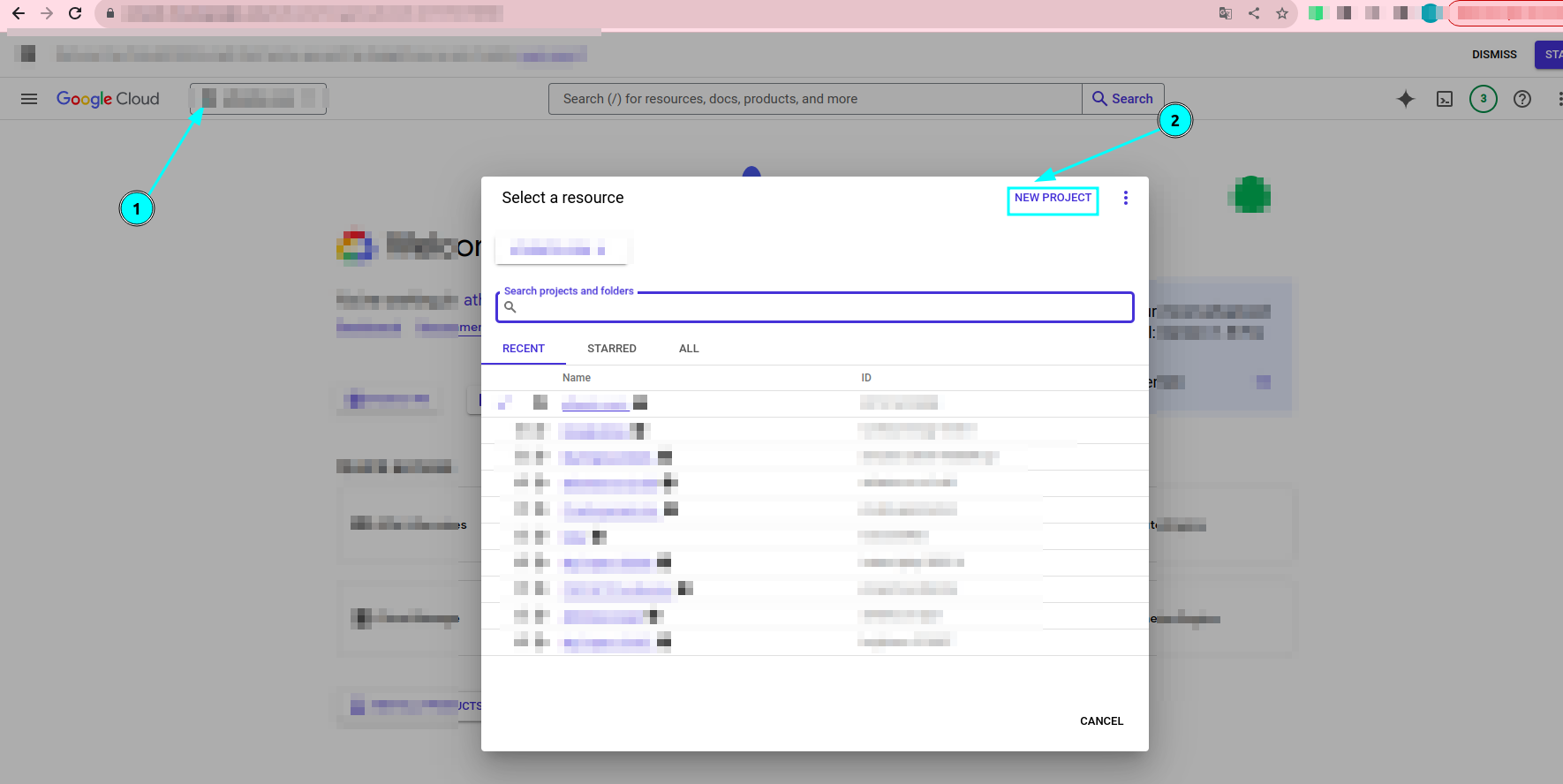Focus the Search projects and folders field
Image resolution: width=1563 pixels, height=784 pixels.
[821, 307]
